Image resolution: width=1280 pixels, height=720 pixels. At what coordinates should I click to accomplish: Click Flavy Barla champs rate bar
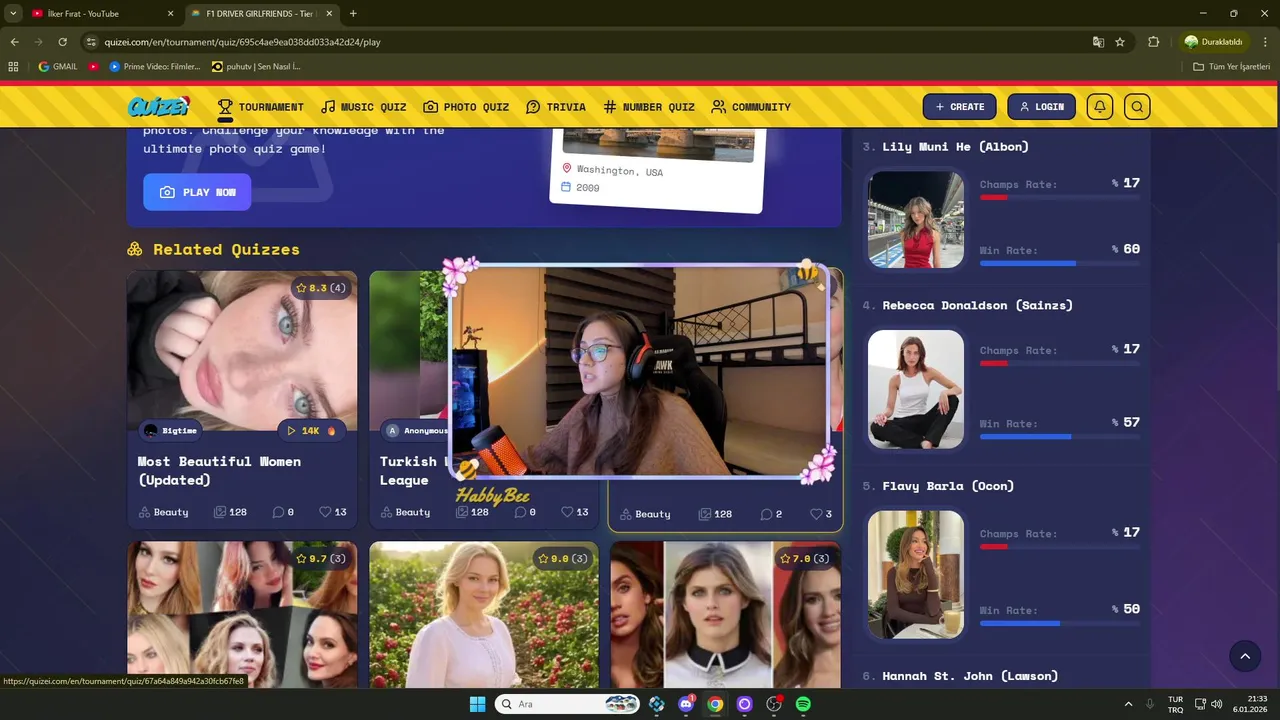point(1059,546)
